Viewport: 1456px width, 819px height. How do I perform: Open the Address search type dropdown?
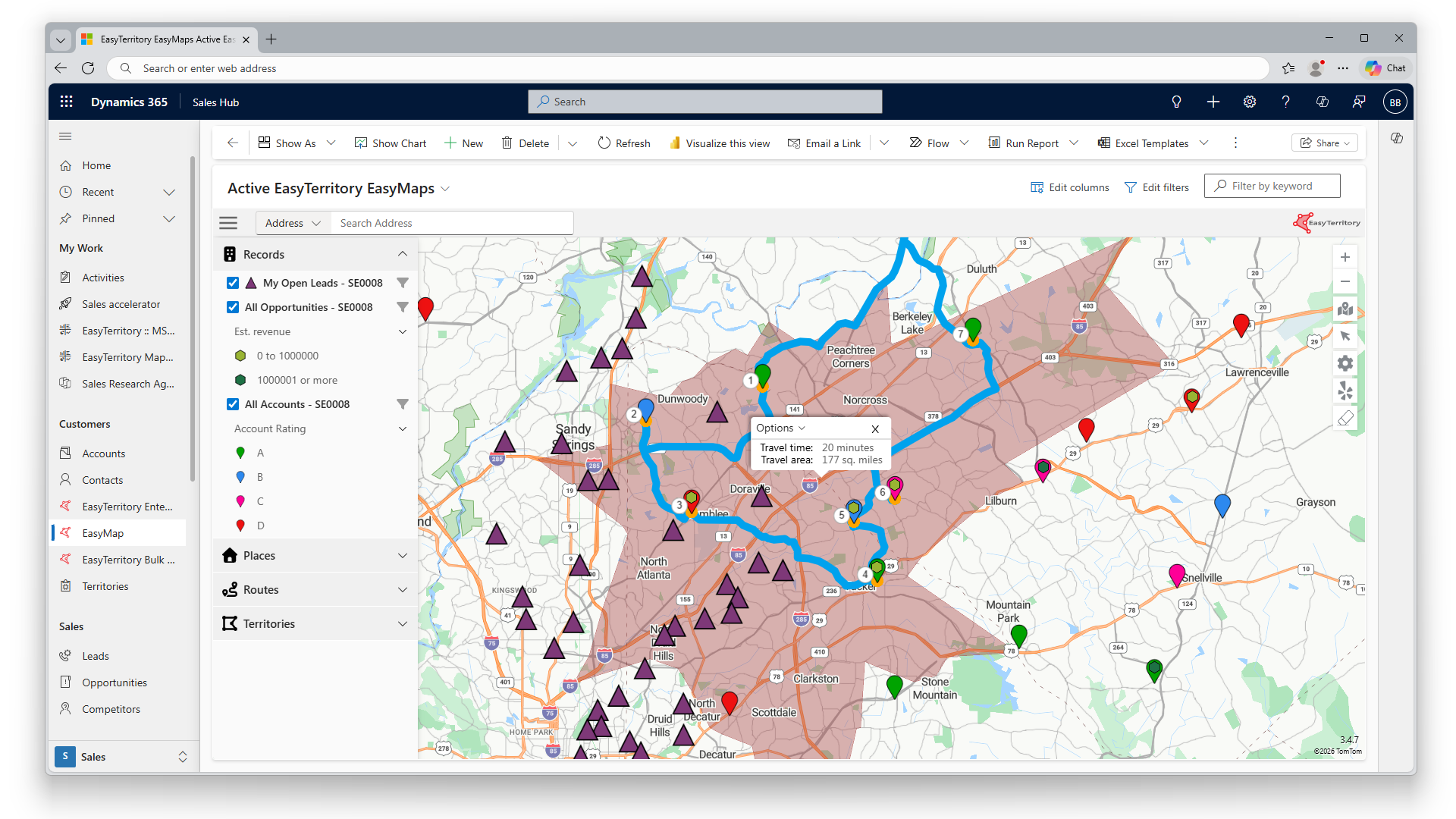click(x=293, y=223)
